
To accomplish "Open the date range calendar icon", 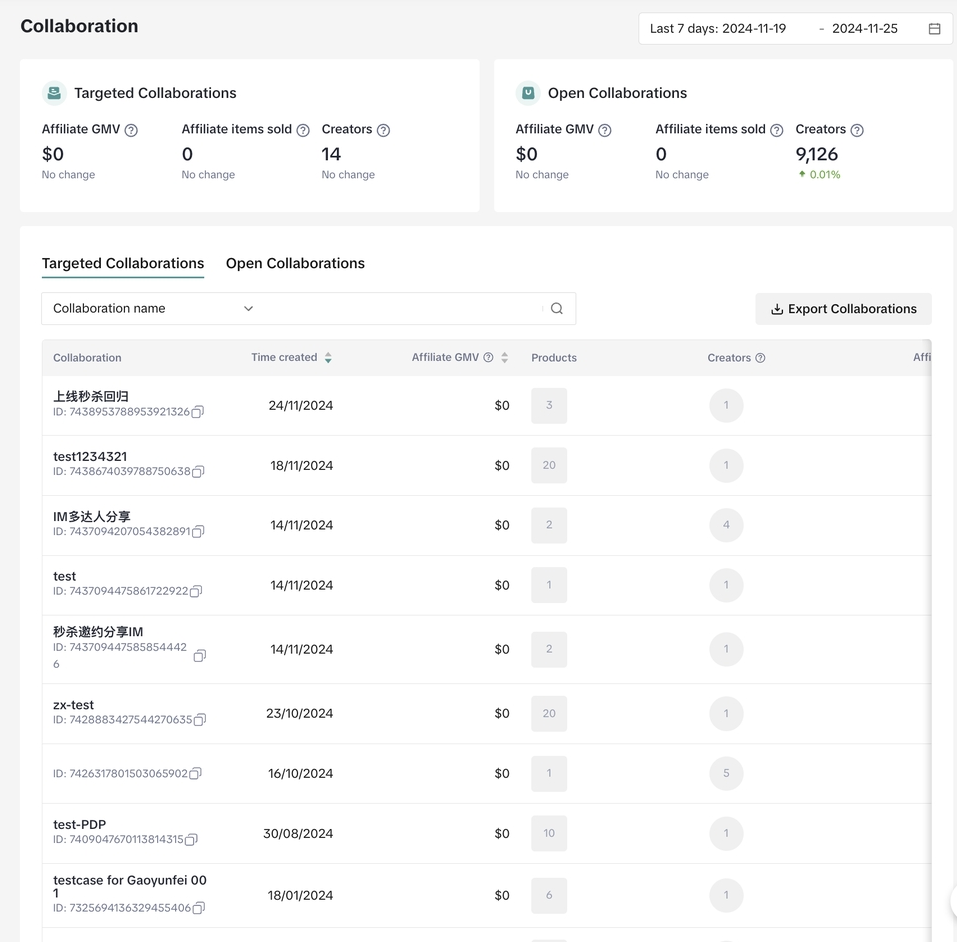I will coord(934,29).
